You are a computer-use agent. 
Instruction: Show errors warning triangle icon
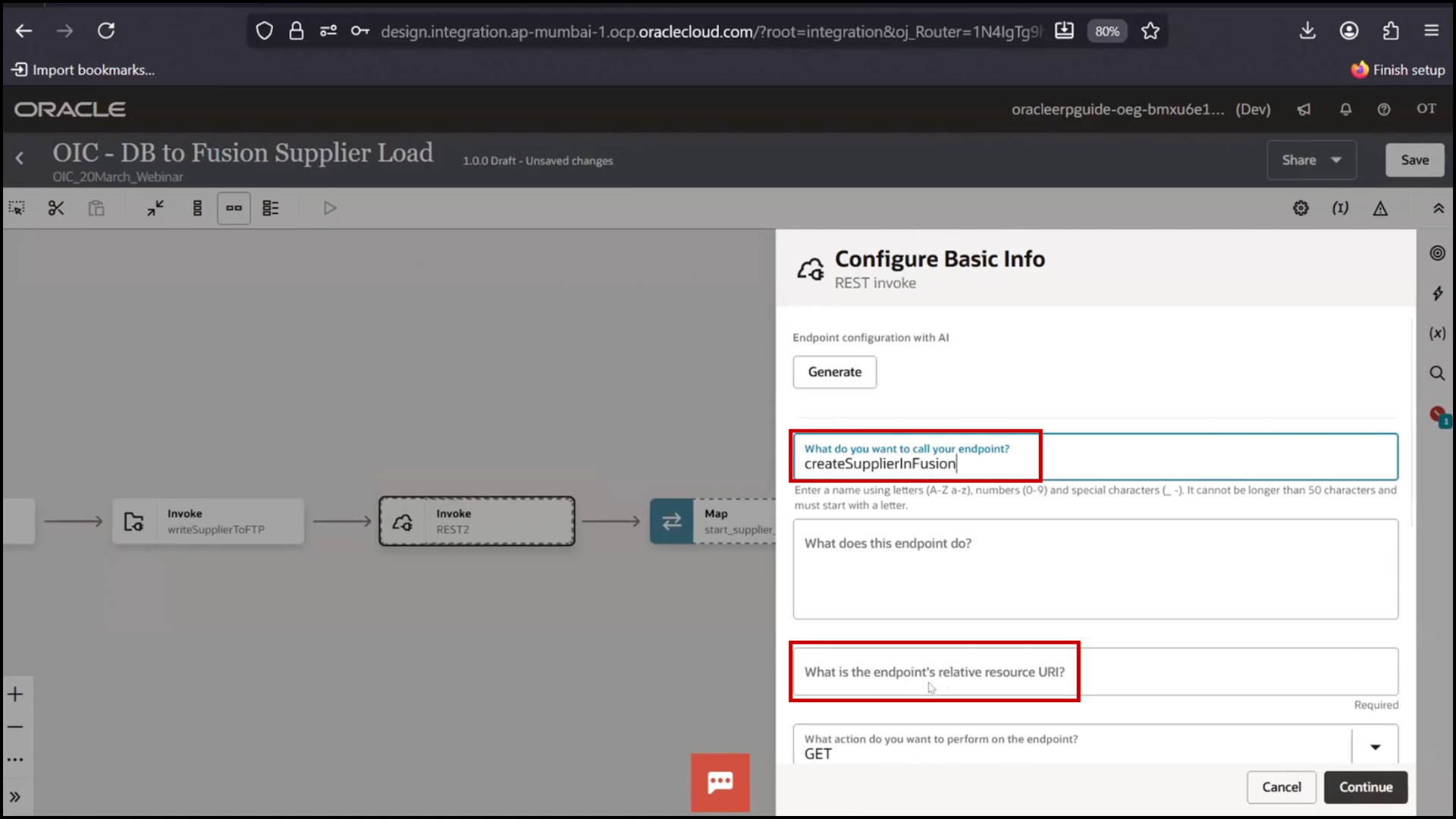1380,209
